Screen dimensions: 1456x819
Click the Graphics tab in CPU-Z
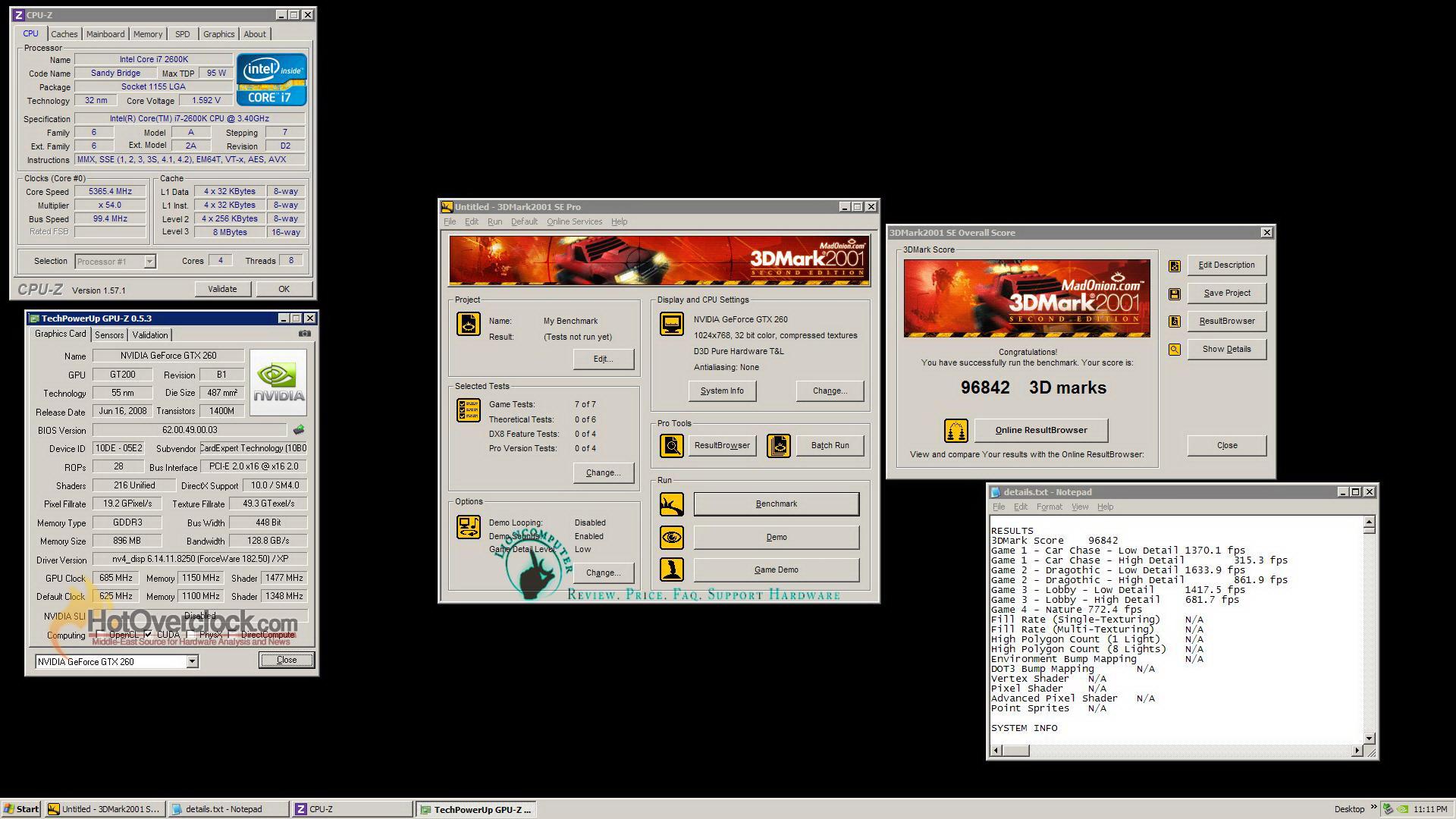(218, 34)
